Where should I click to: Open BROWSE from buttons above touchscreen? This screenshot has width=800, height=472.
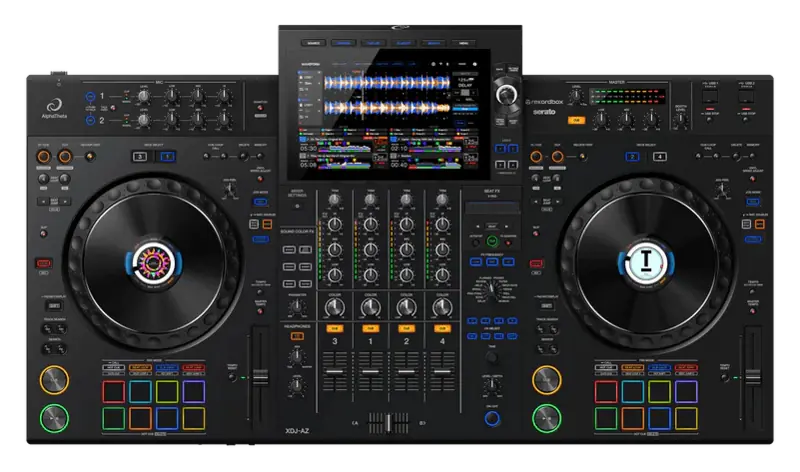tap(343, 43)
